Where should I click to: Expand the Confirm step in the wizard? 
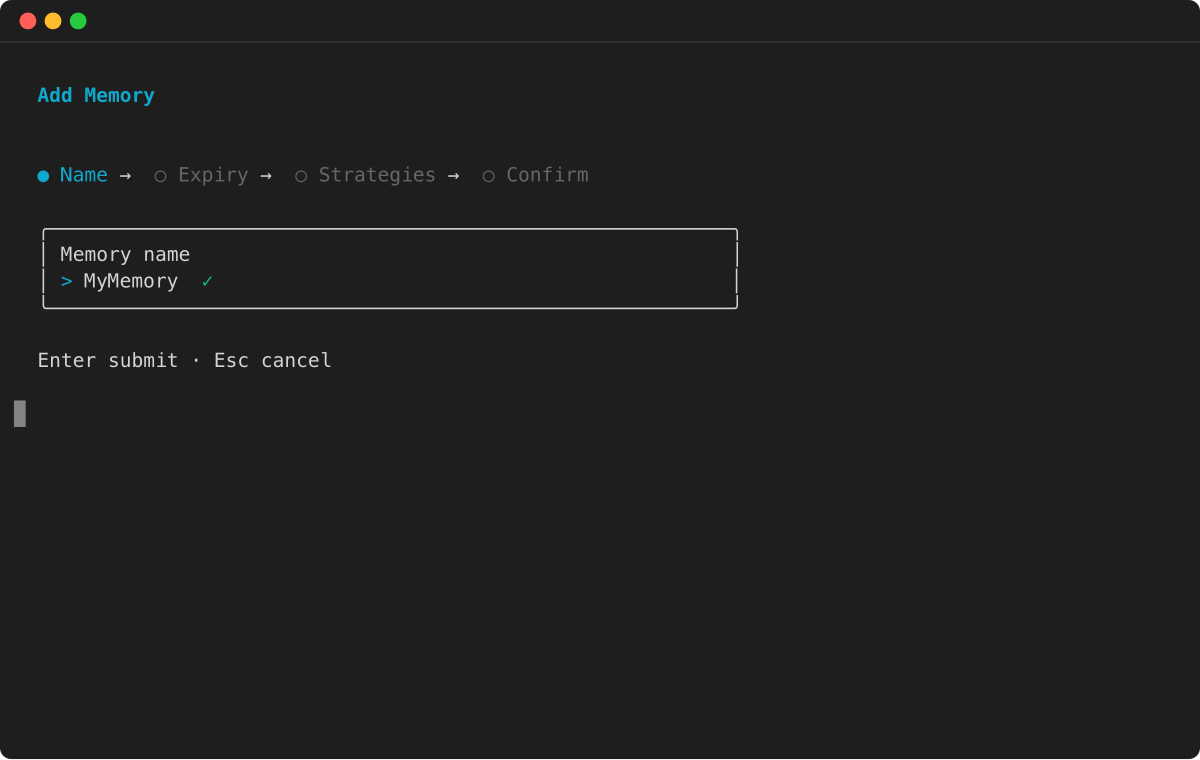pyautogui.click(x=547, y=174)
